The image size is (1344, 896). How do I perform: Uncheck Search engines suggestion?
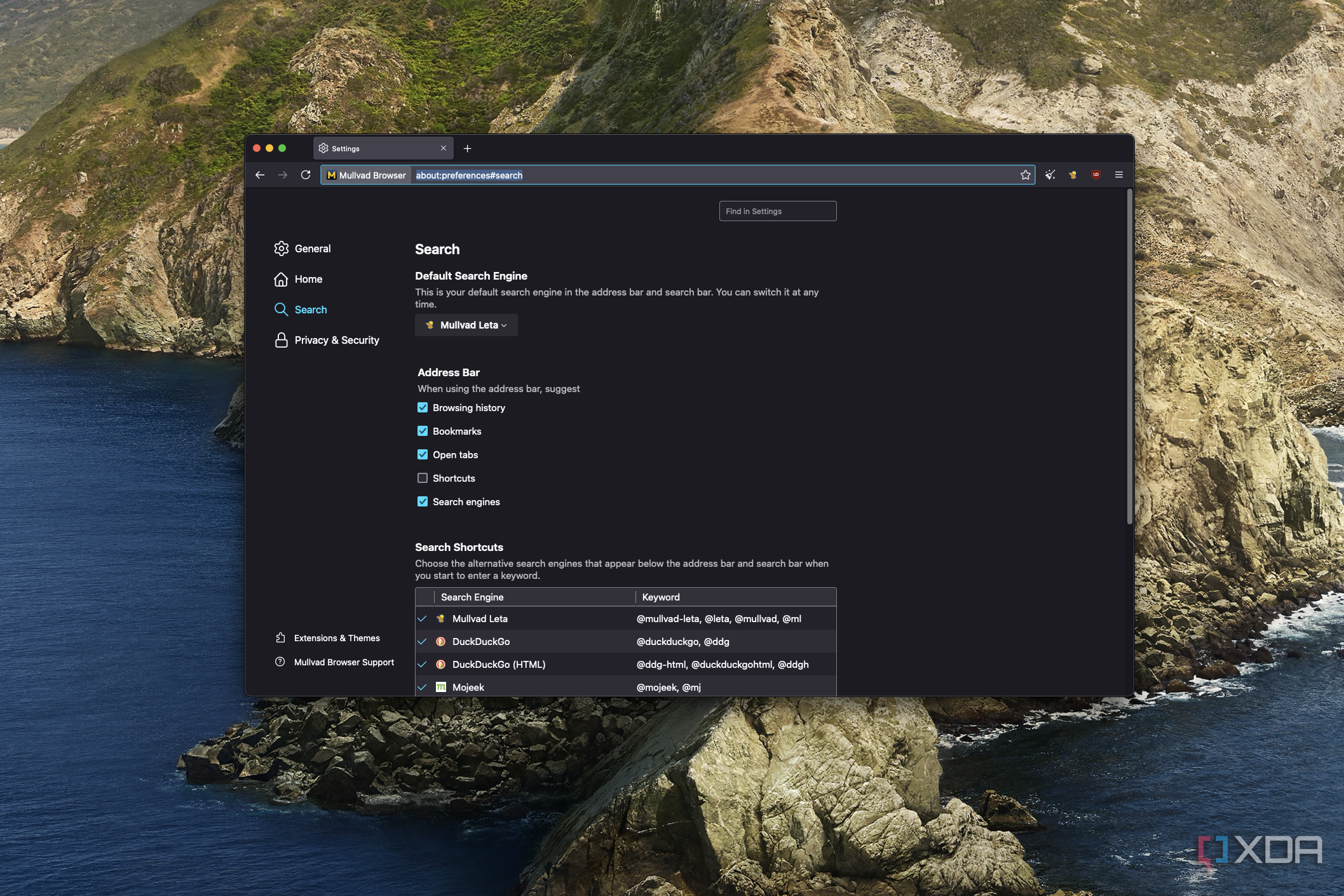click(x=423, y=501)
